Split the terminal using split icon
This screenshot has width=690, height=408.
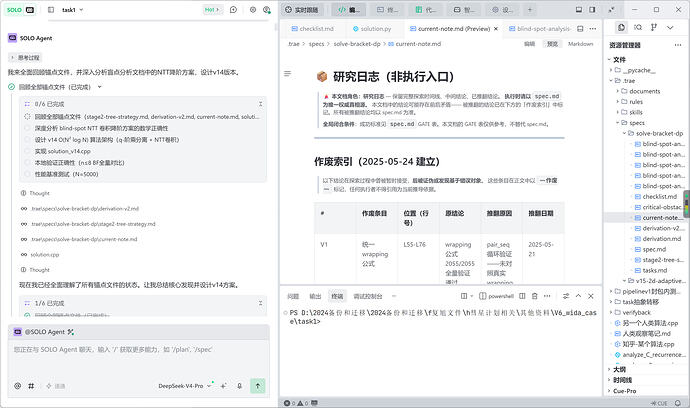click(x=522, y=296)
